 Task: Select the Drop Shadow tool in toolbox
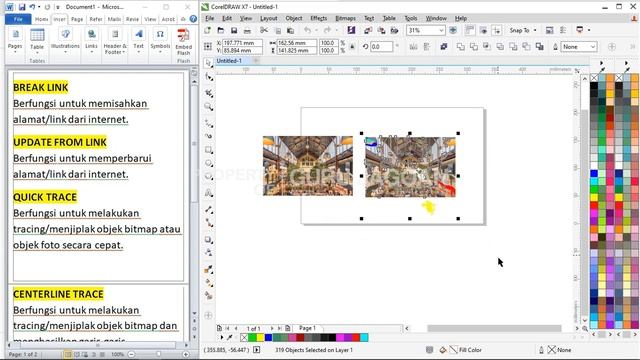click(x=209, y=240)
